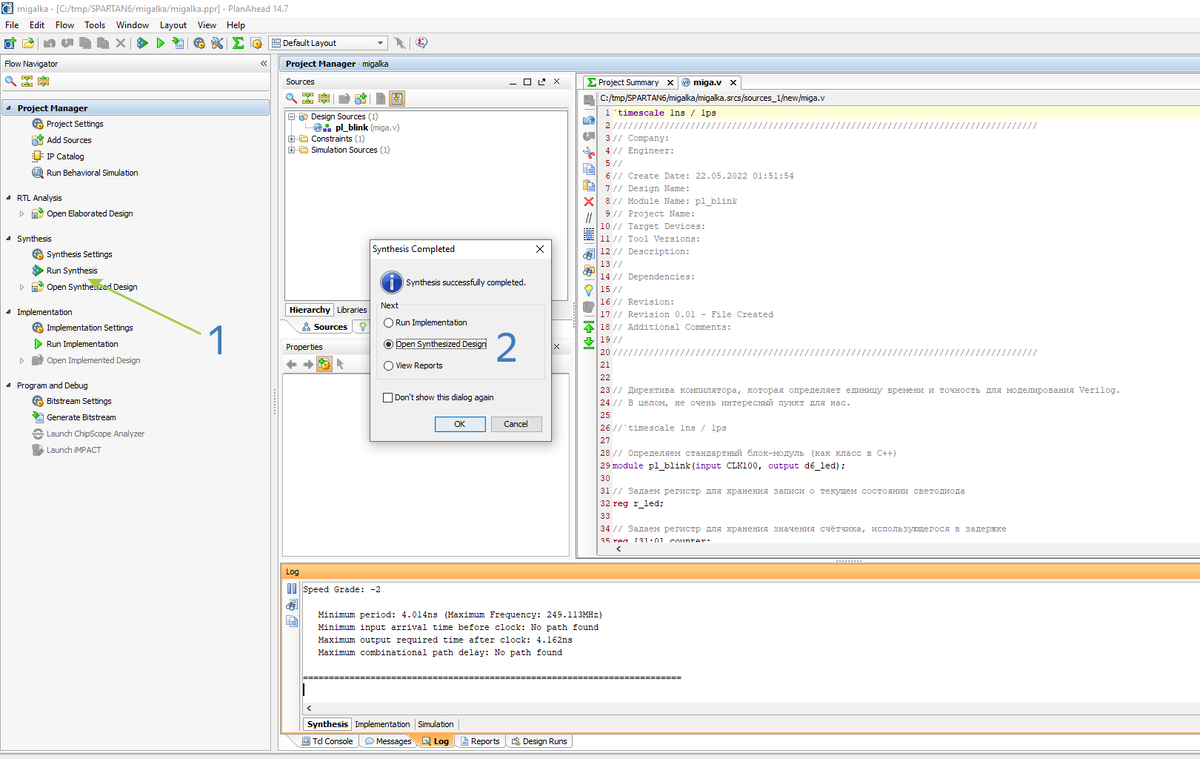The image size is (1200, 759).
Task: Click Run Behavioral Simulation icon
Action: [x=38, y=173]
